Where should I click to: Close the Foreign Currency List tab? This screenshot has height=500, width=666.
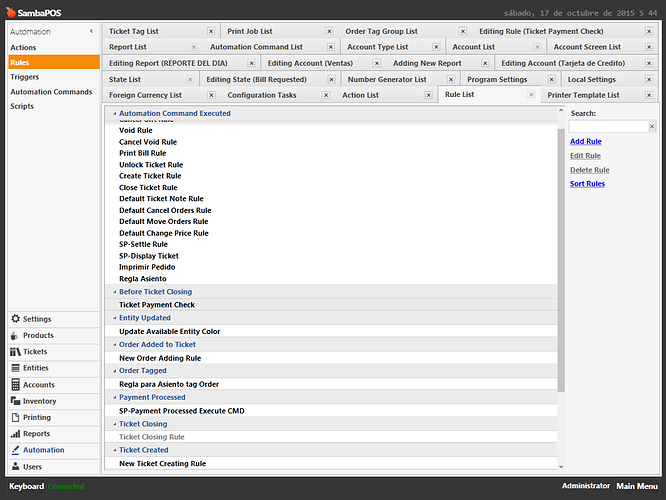click(x=211, y=95)
